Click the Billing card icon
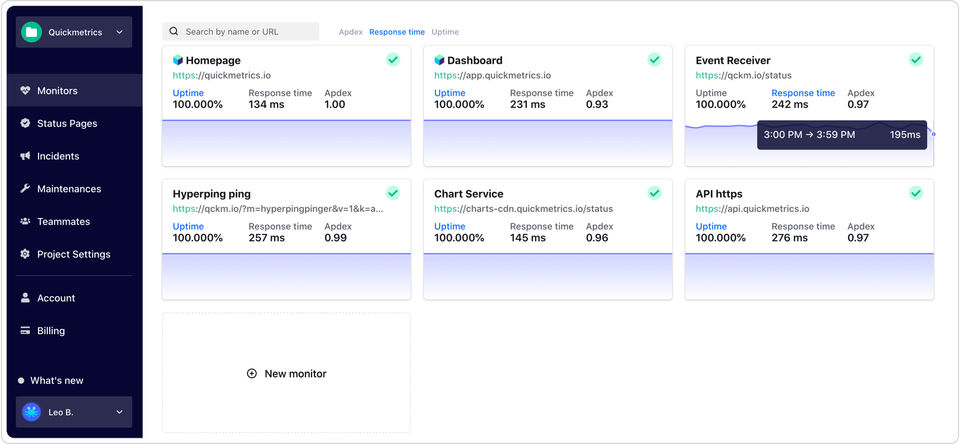Screen dimensions: 960x444 click(x=25, y=331)
